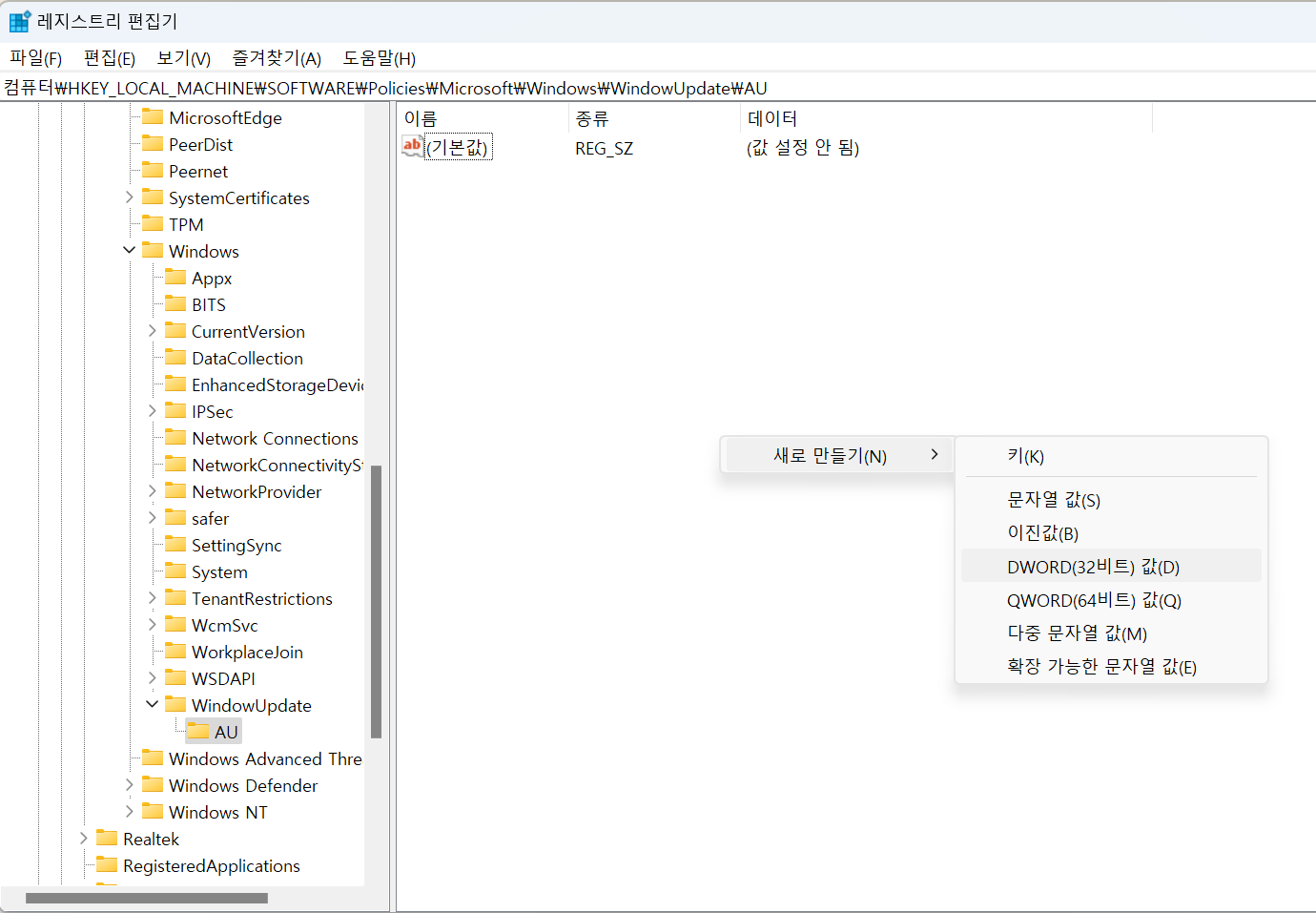The width and height of the screenshot is (1316, 913).
Task: Open the 도움말(H) menu
Action: 380,58
